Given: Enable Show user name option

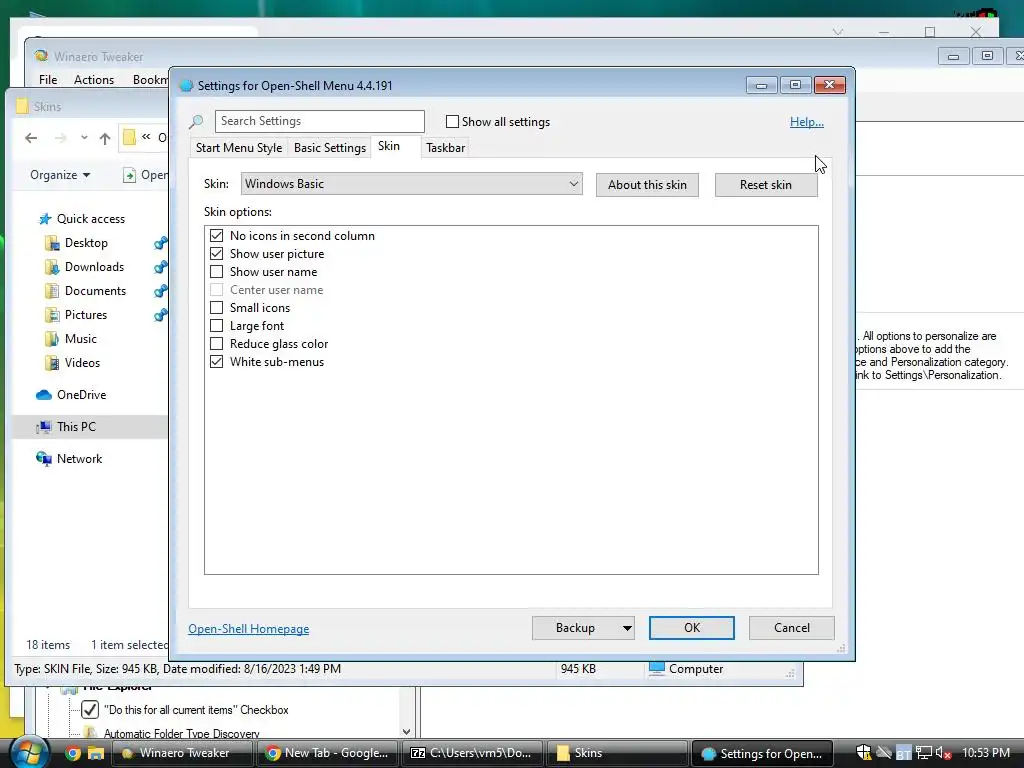Looking at the screenshot, I should pyautogui.click(x=216, y=272).
